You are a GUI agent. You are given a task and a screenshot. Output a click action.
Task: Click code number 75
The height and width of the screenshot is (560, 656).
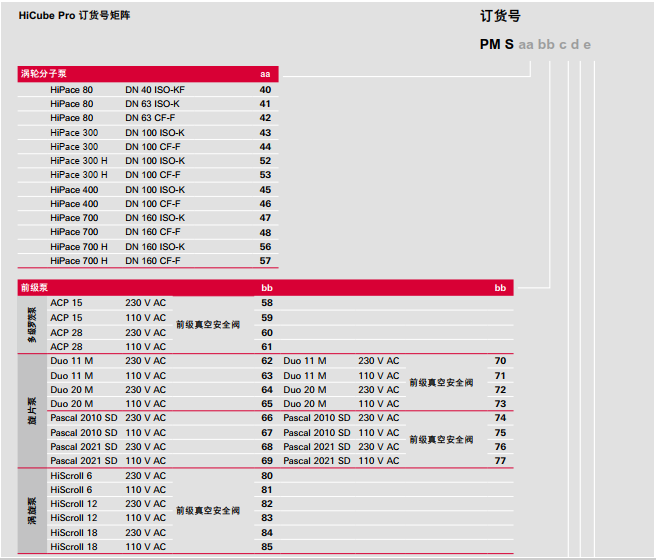pos(500,433)
